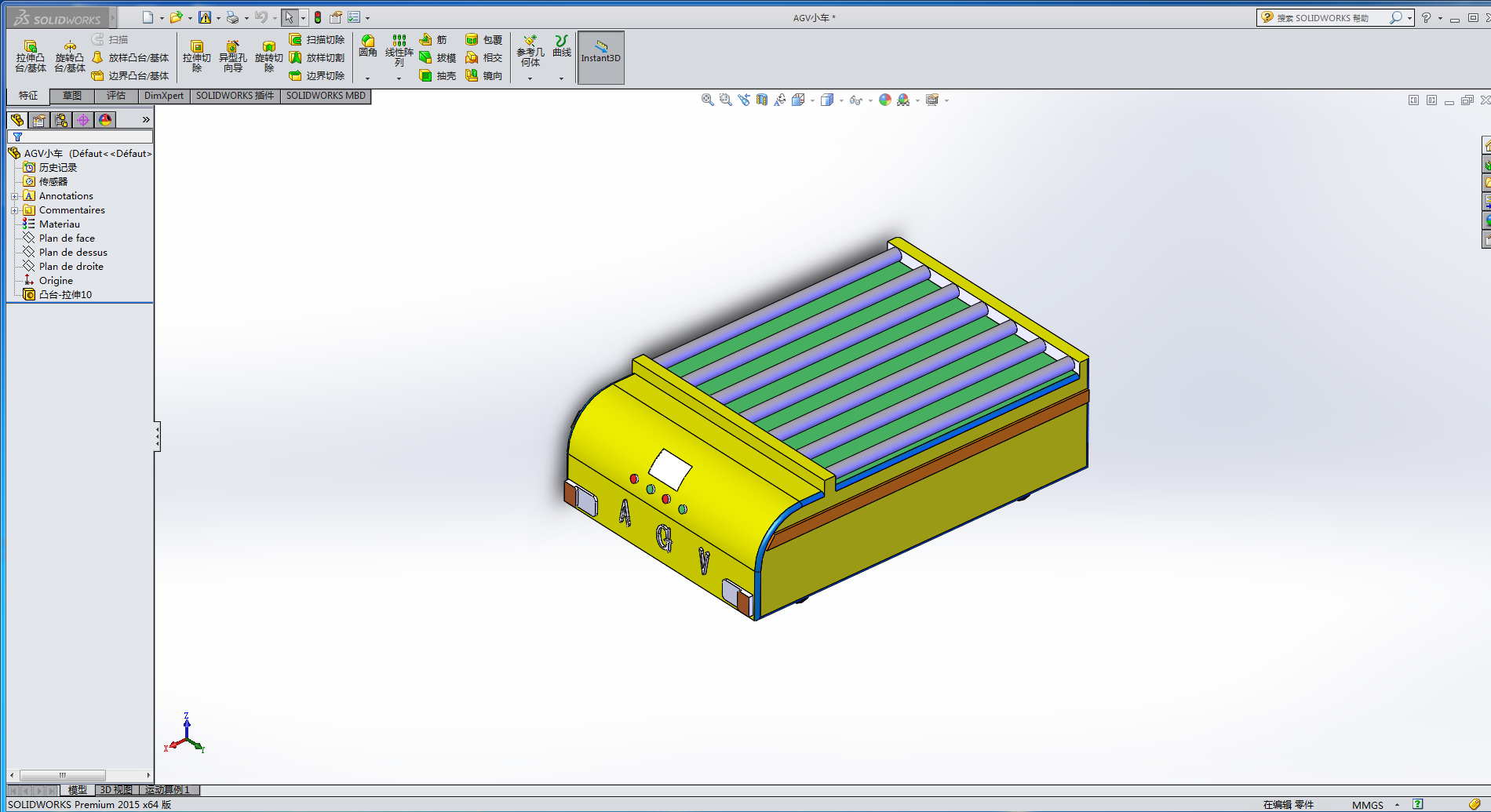The width and height of the screenshot is (1491, 812).
Task: Expand the Commentaires tree node
Action: click(14, 210)
